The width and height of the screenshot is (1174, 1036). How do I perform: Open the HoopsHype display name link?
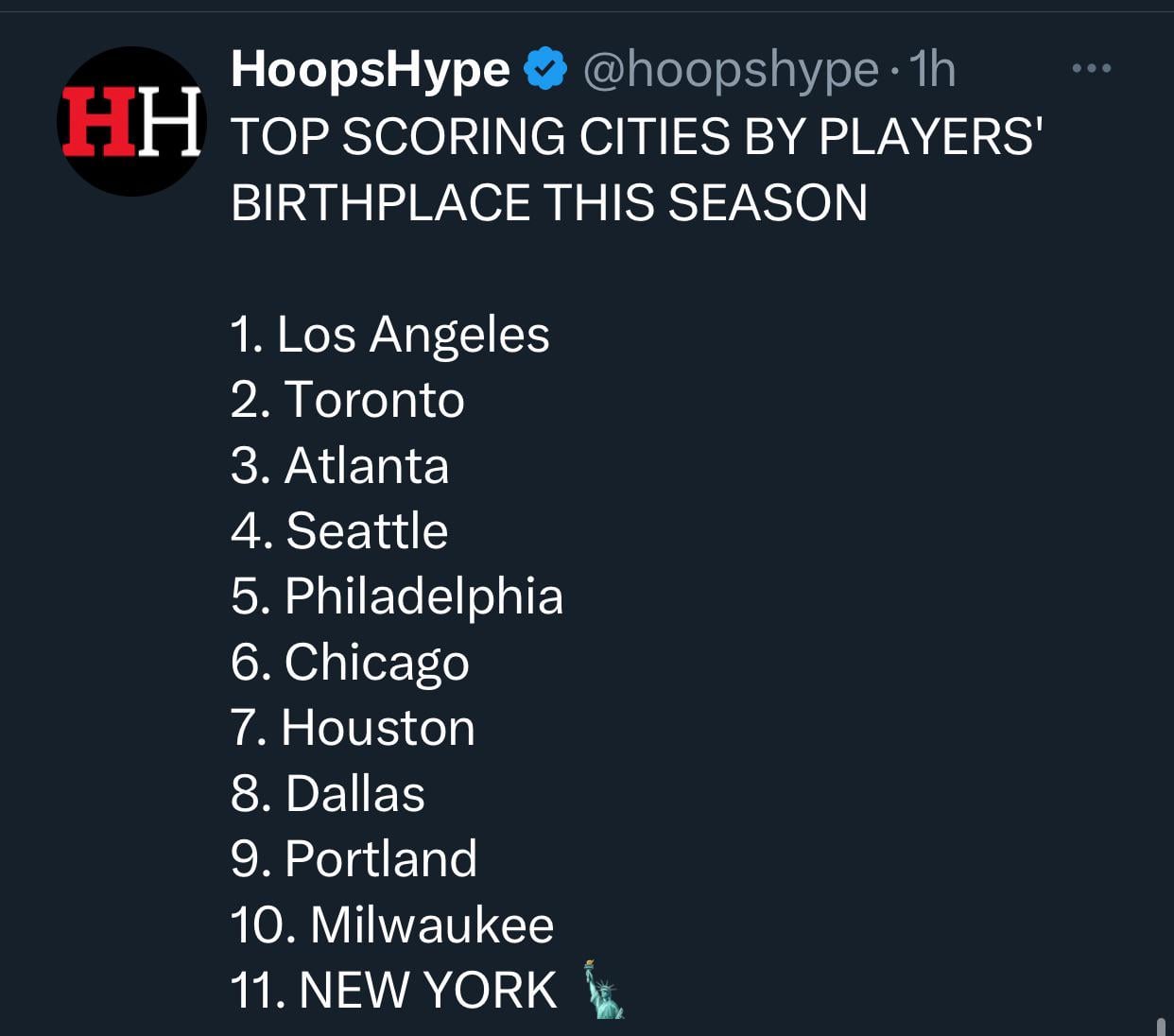tap(371, 69)
